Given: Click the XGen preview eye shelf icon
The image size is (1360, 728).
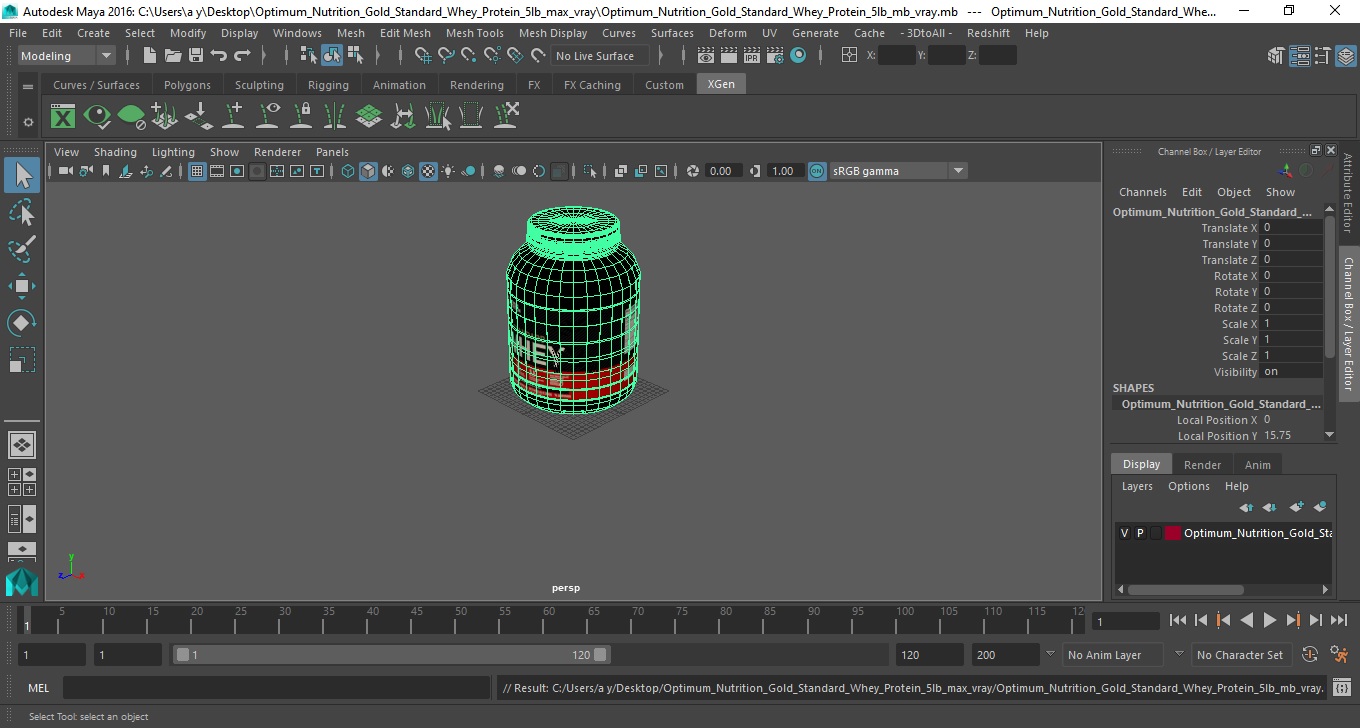Looking at the screenshot, I should 97,117.
